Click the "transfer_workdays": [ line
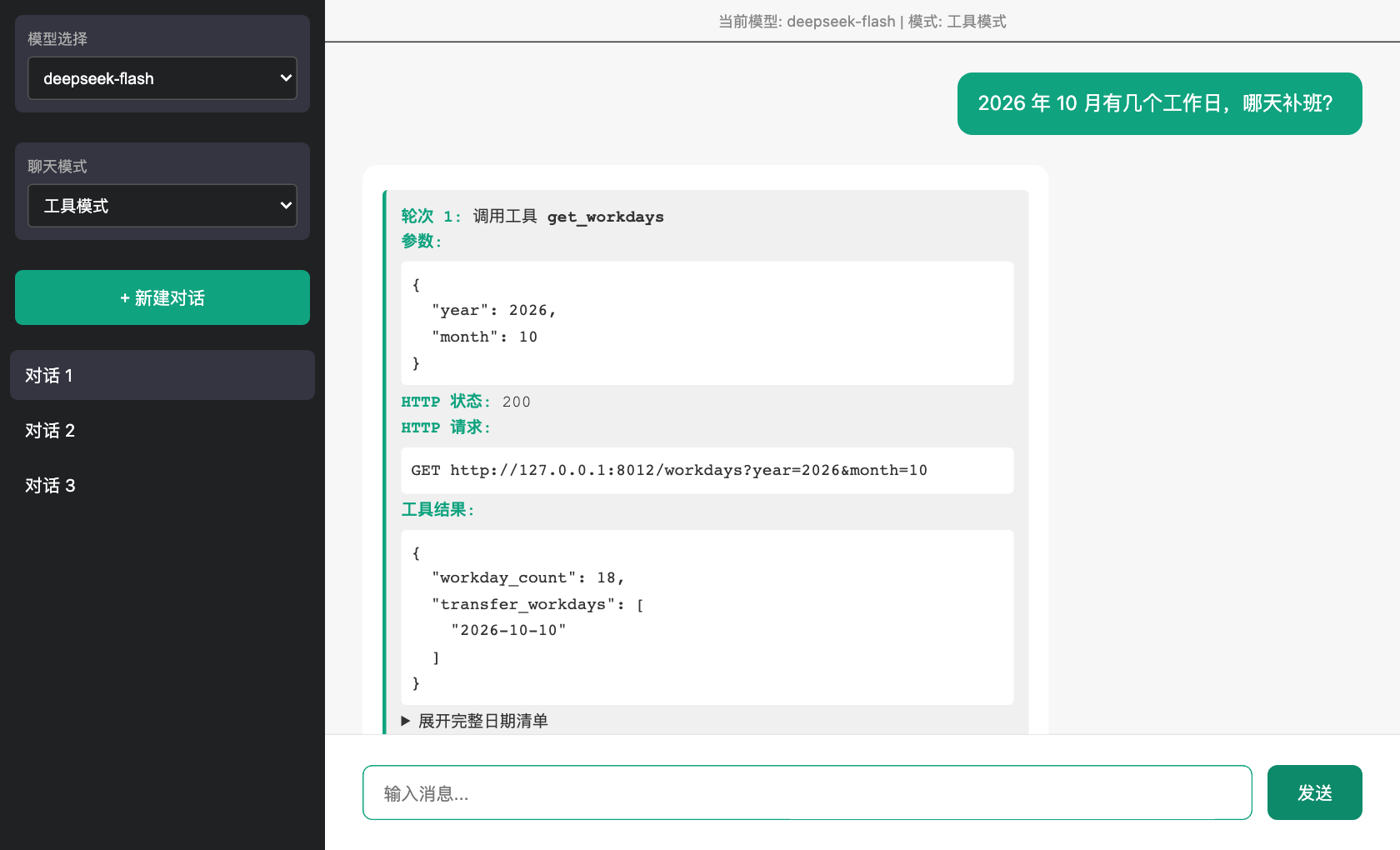This screenshot has width=1400, height=850. [537, 604]
